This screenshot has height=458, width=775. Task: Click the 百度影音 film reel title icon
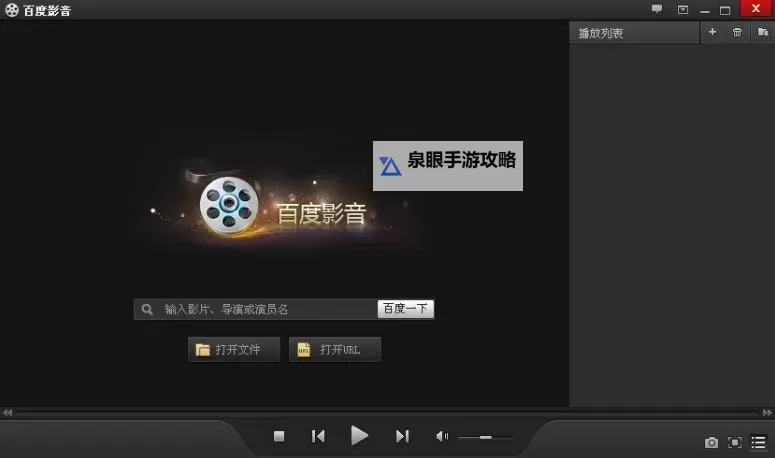point(12,10)
